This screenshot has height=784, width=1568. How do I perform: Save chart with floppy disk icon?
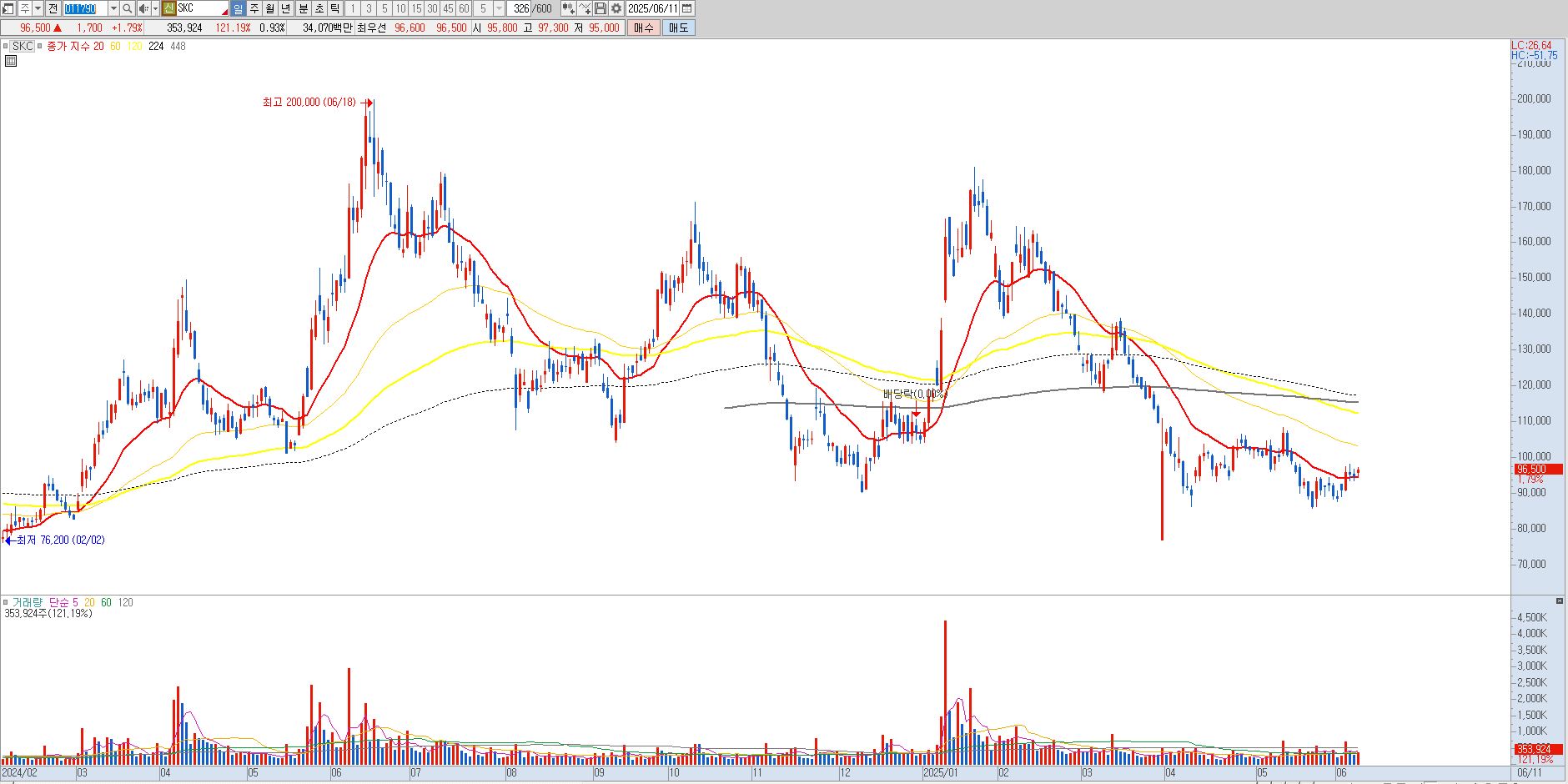point(601,8)
